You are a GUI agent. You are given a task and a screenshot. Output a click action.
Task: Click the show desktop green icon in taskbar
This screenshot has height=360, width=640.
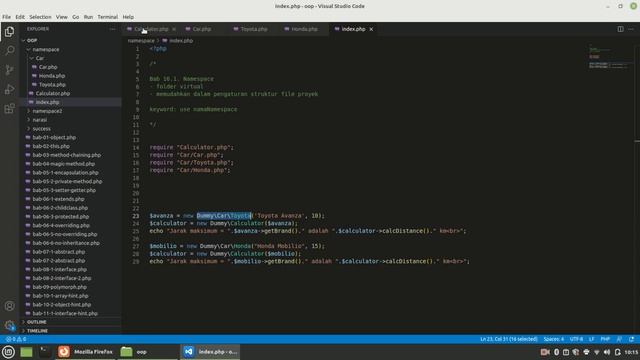pyautogui.click(x=26, y=351)
